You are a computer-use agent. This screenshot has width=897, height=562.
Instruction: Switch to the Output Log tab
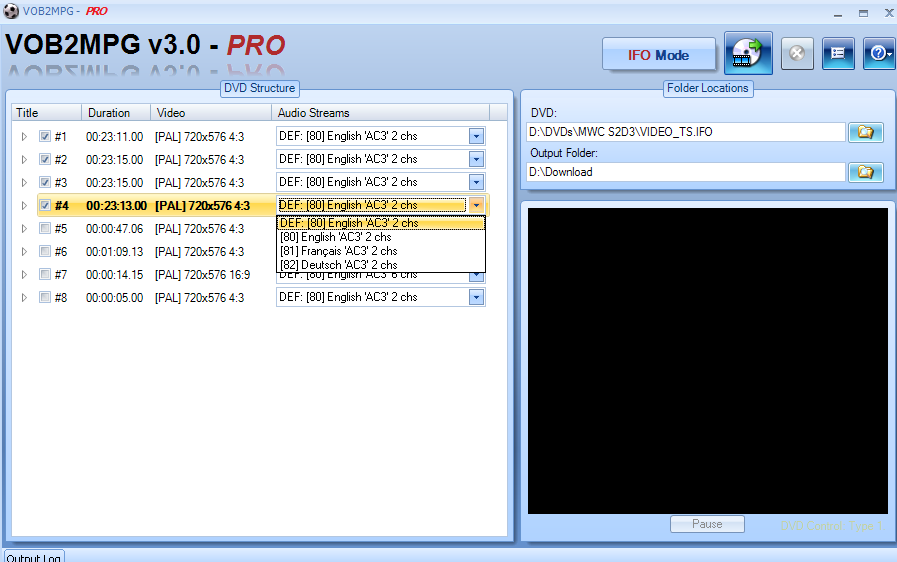pyautogui.click(x=34, y=557)
